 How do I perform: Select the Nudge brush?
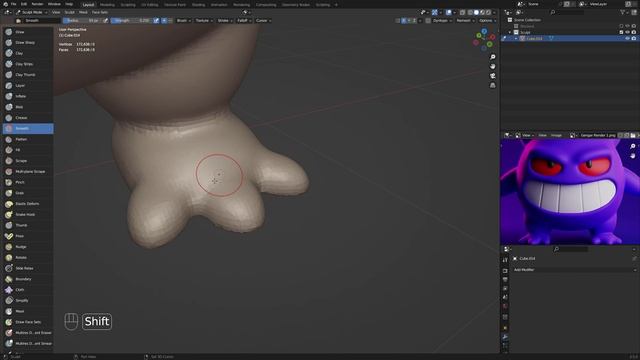(28, 247)
